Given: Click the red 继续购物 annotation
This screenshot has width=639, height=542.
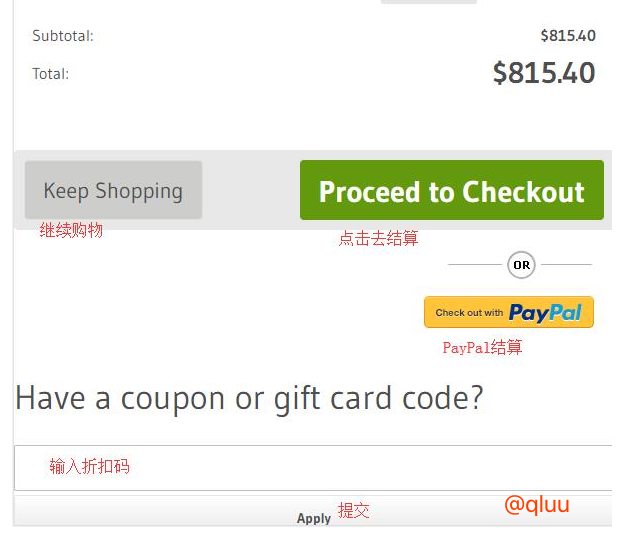Looking at the screenshot, I should coord(71,230).
